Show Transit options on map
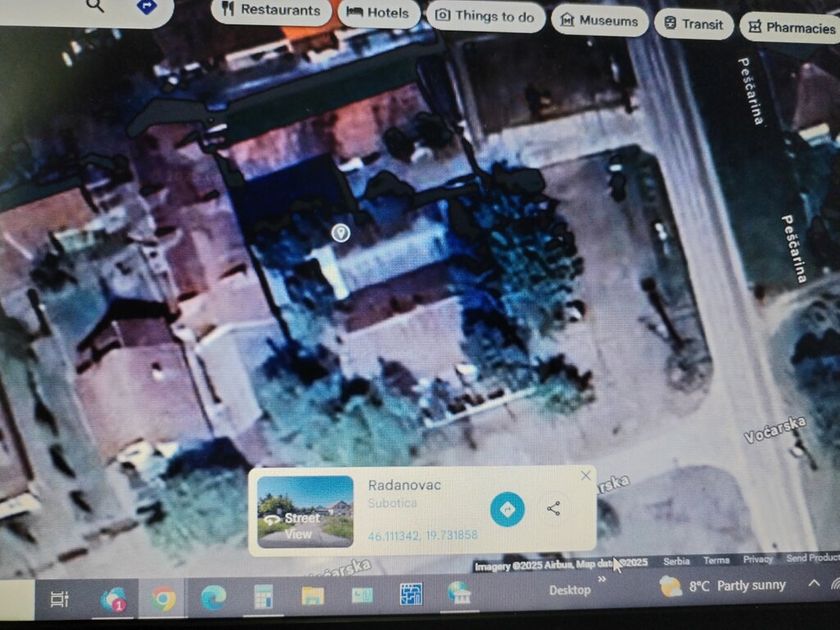 pyautogui.click(x=693, y=24)
